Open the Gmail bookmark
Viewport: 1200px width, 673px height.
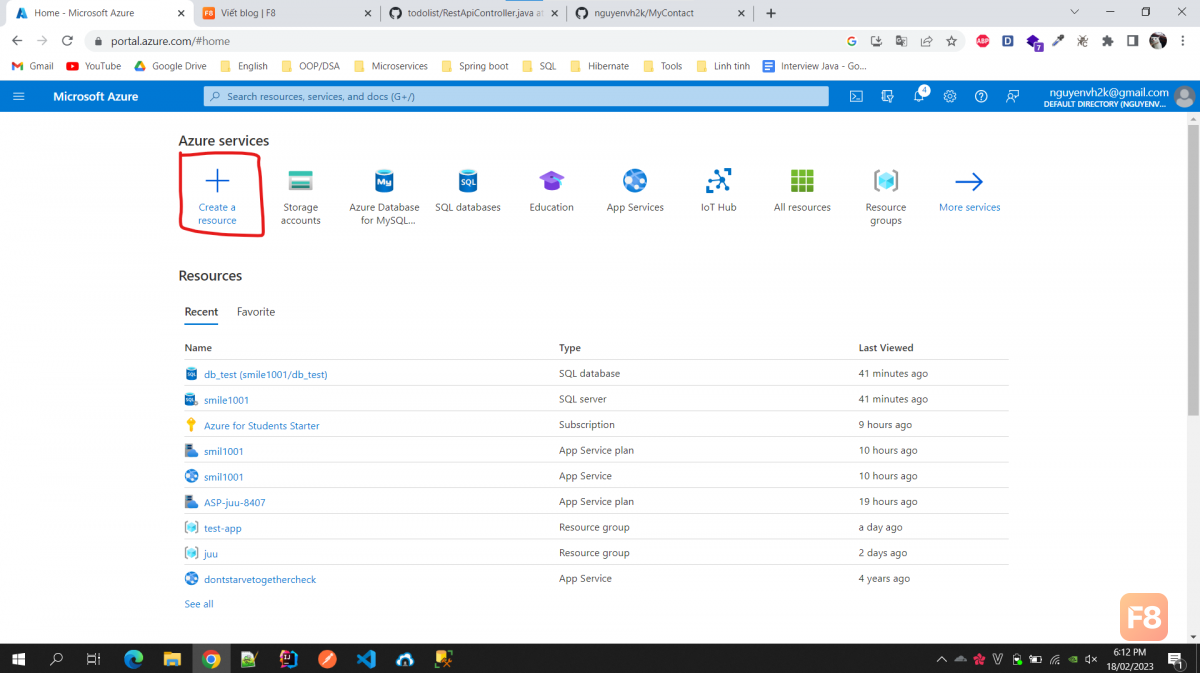point(33,66)
